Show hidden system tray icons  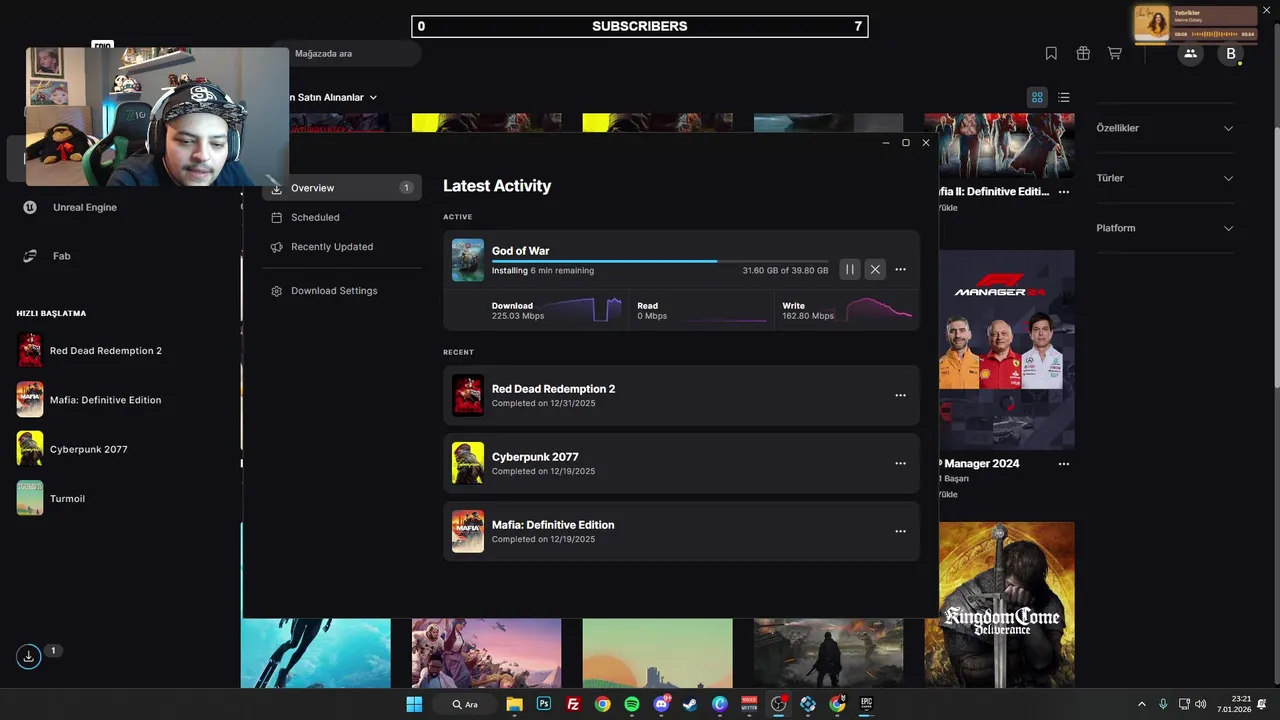(1142, 704)
